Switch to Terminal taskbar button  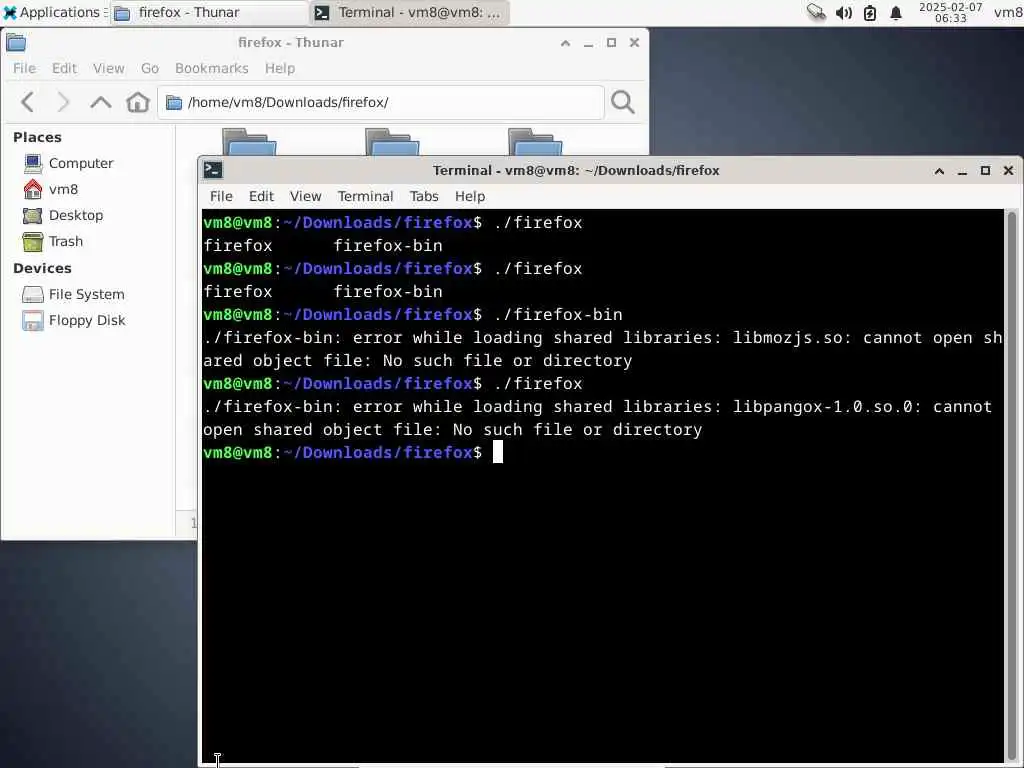coord(409,12)
